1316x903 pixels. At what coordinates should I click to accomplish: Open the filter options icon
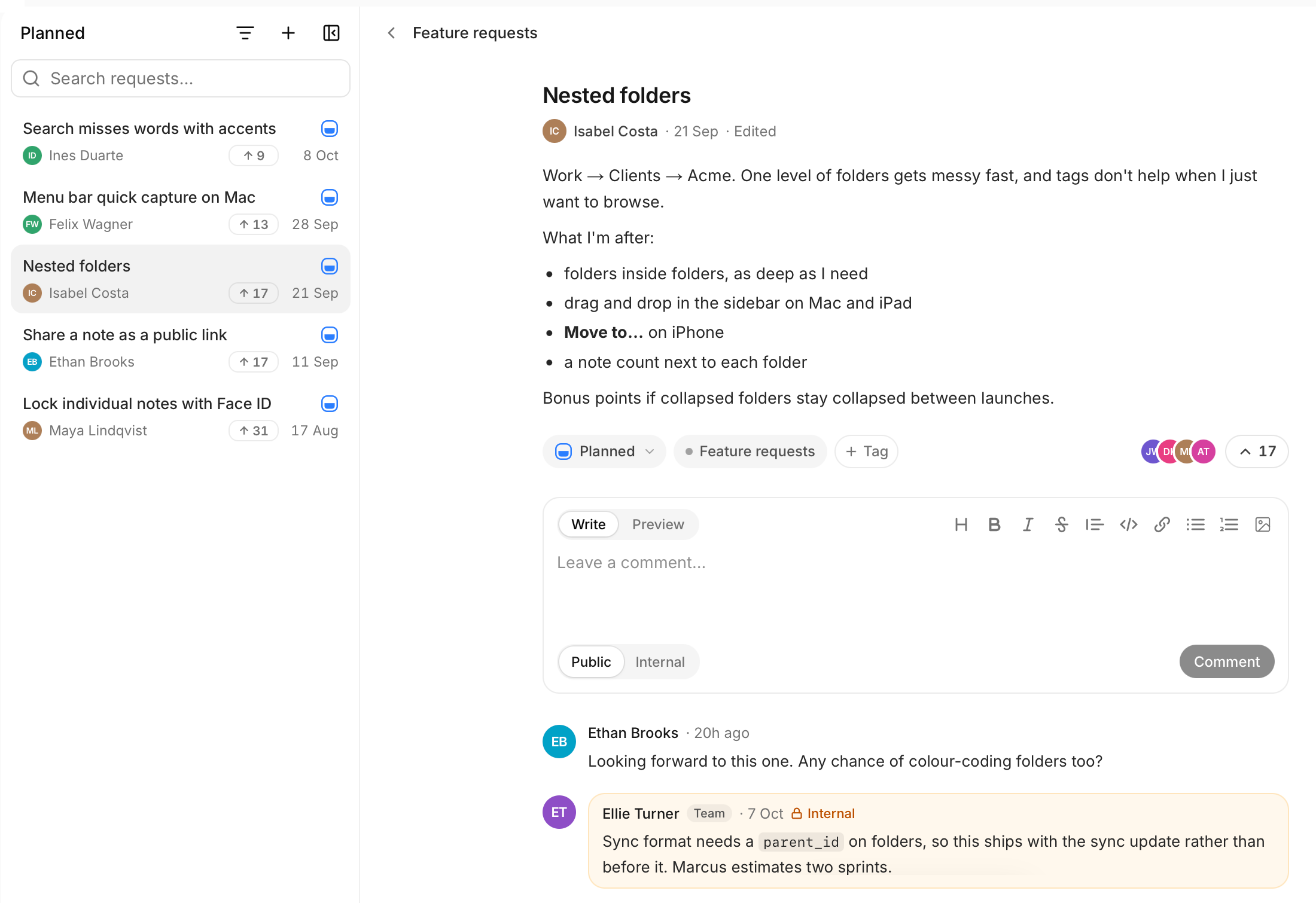[245, 33]
